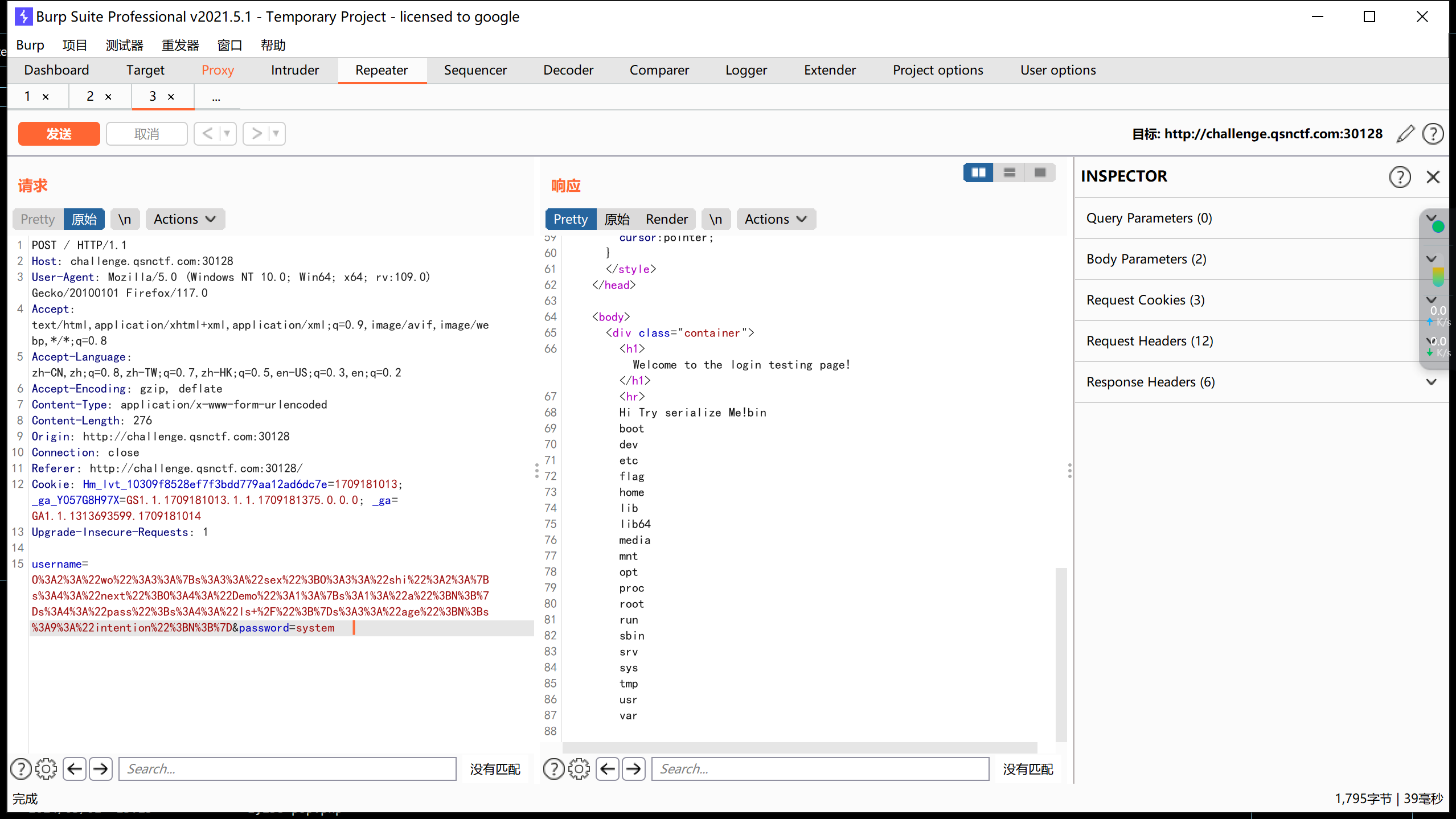Image resolution: width=1456 pixels, height=819 pixels.
Task: Go to next match in response search
Action: click(x=634, y=769)
